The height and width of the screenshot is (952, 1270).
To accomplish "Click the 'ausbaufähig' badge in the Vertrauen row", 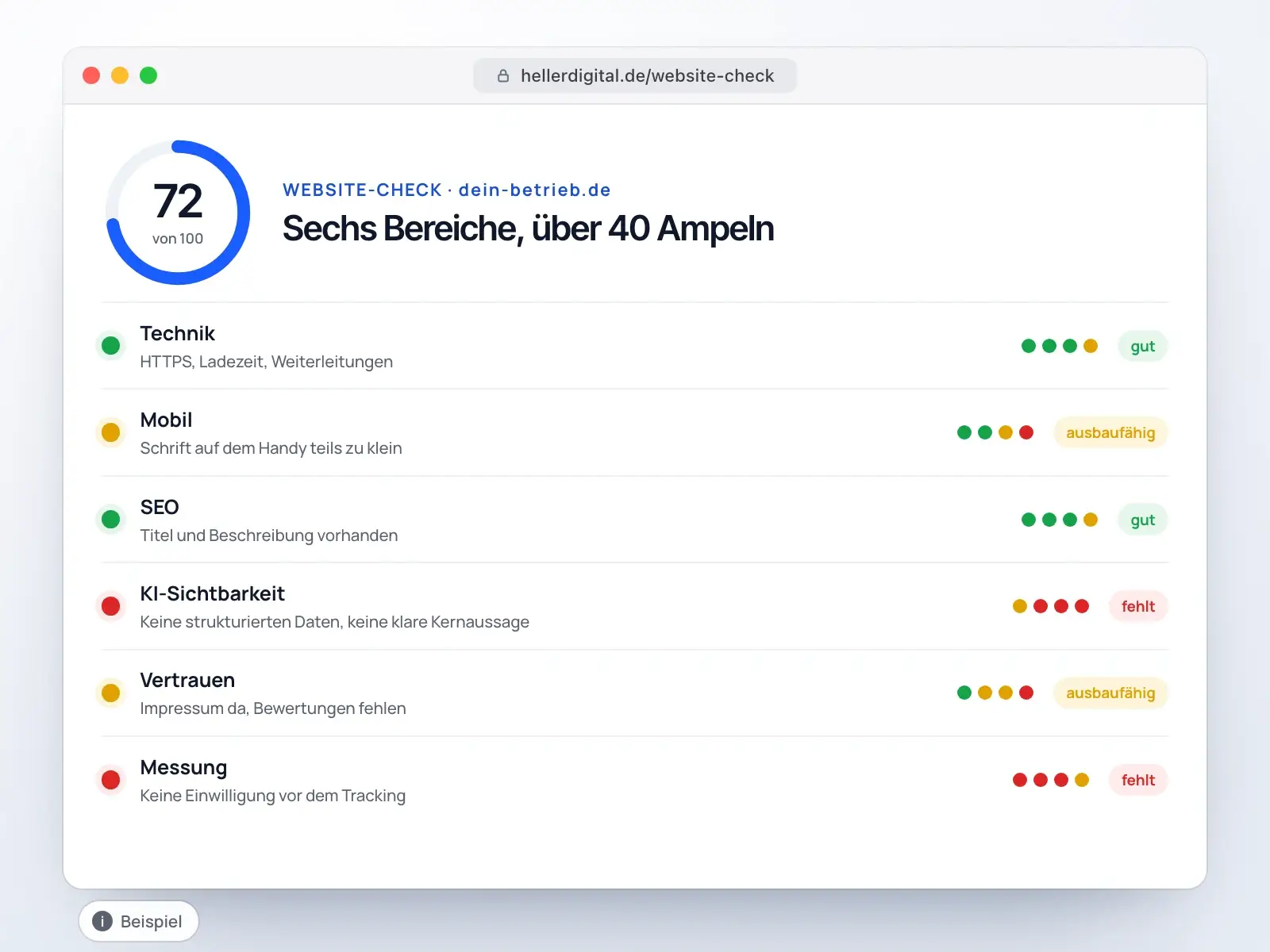I will [x=1110, y=693].
